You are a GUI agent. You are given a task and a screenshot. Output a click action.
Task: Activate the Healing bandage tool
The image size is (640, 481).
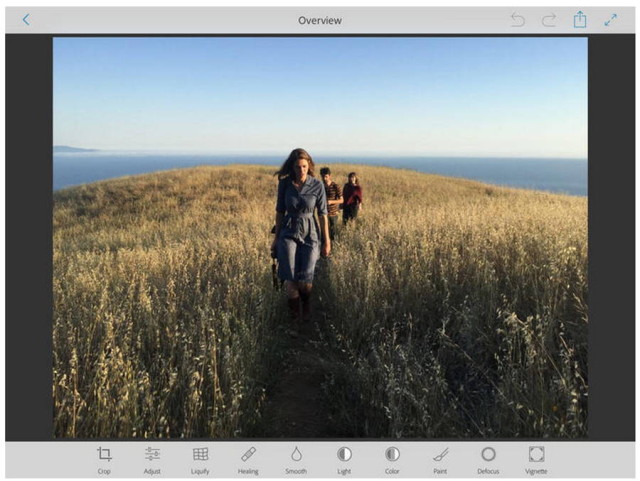pos(248,454)
